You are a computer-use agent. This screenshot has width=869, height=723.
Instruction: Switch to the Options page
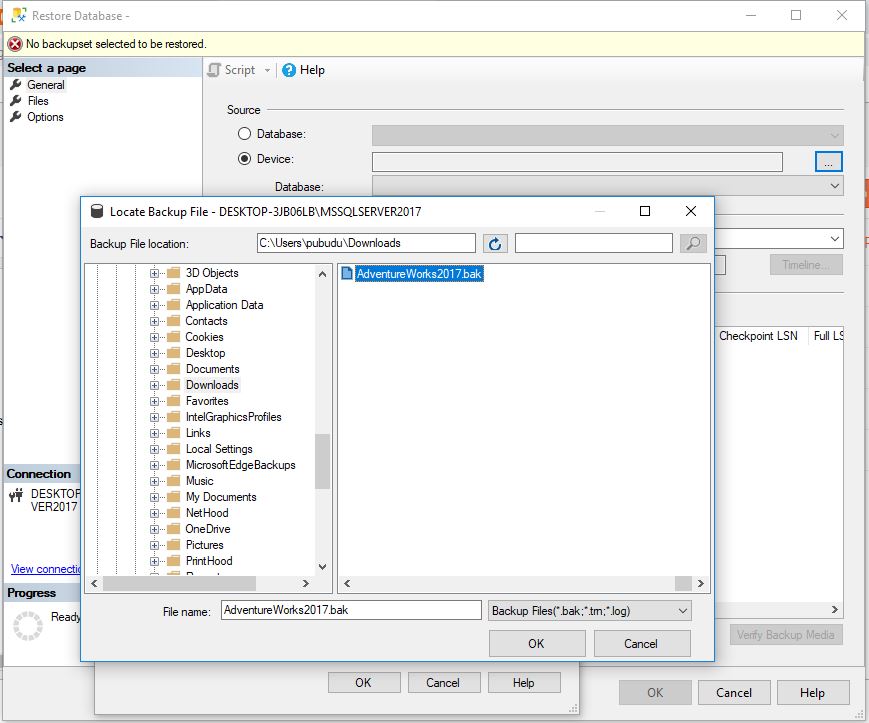pos(47,117)
